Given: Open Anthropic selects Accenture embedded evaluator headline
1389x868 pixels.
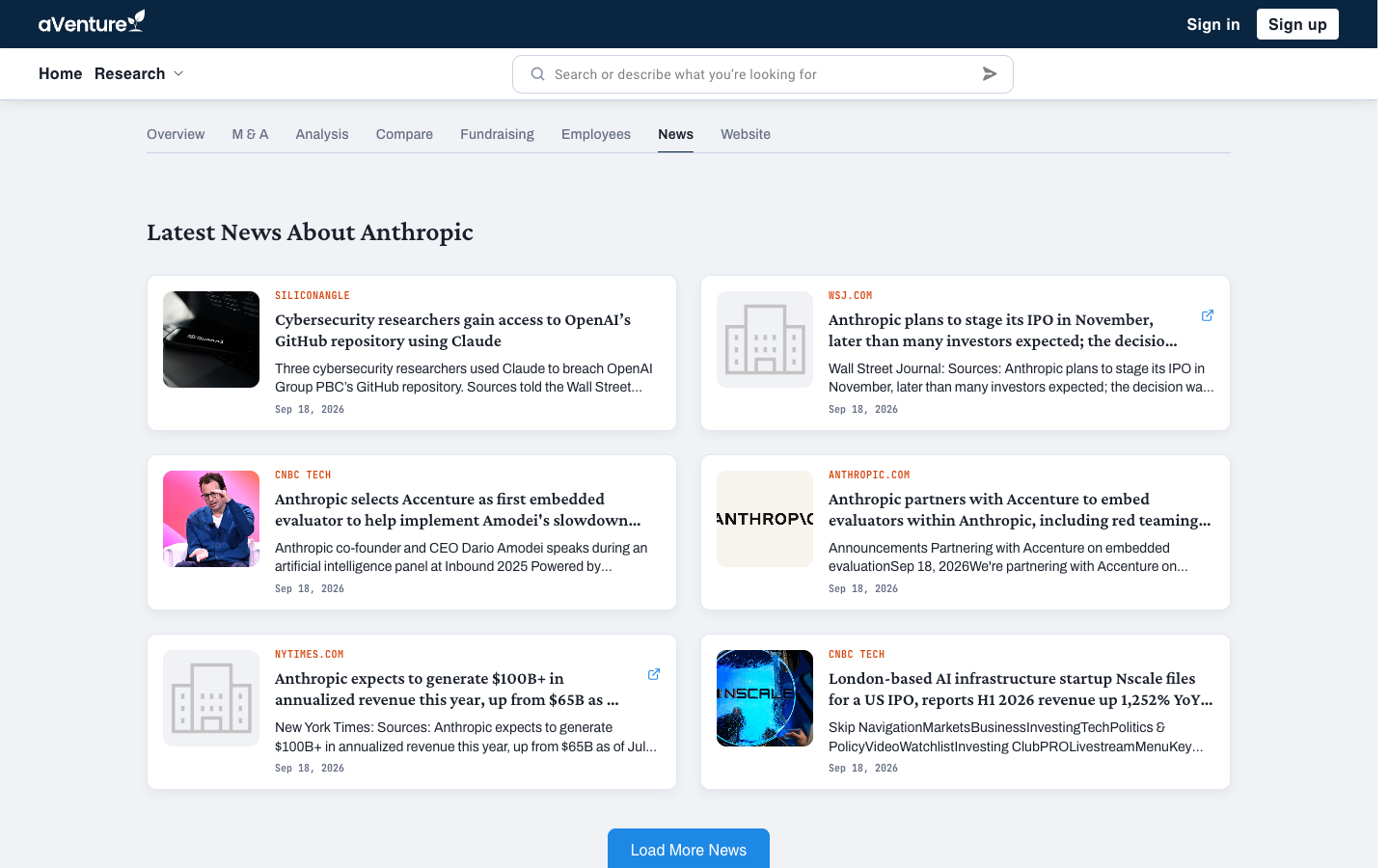Looking at the screenshot, I should [457, 509].
